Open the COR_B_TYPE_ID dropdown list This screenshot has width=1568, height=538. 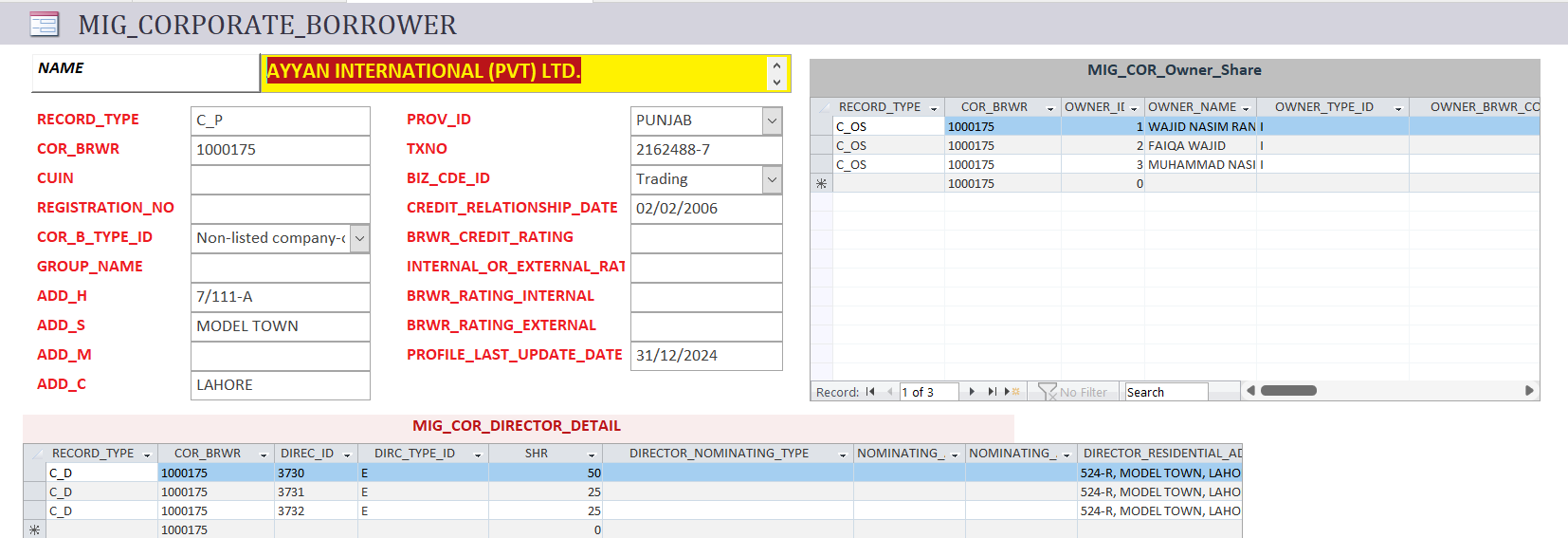[359, 238]
